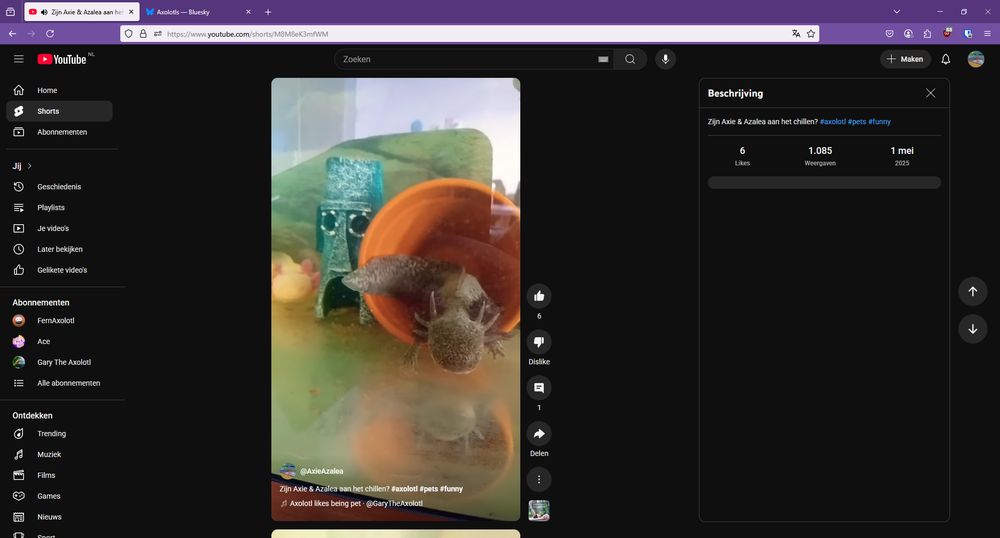The height and width of the screenshot is (538, 1000).
Task: Open the list all tabs dropdown
Action: point(897,11)
